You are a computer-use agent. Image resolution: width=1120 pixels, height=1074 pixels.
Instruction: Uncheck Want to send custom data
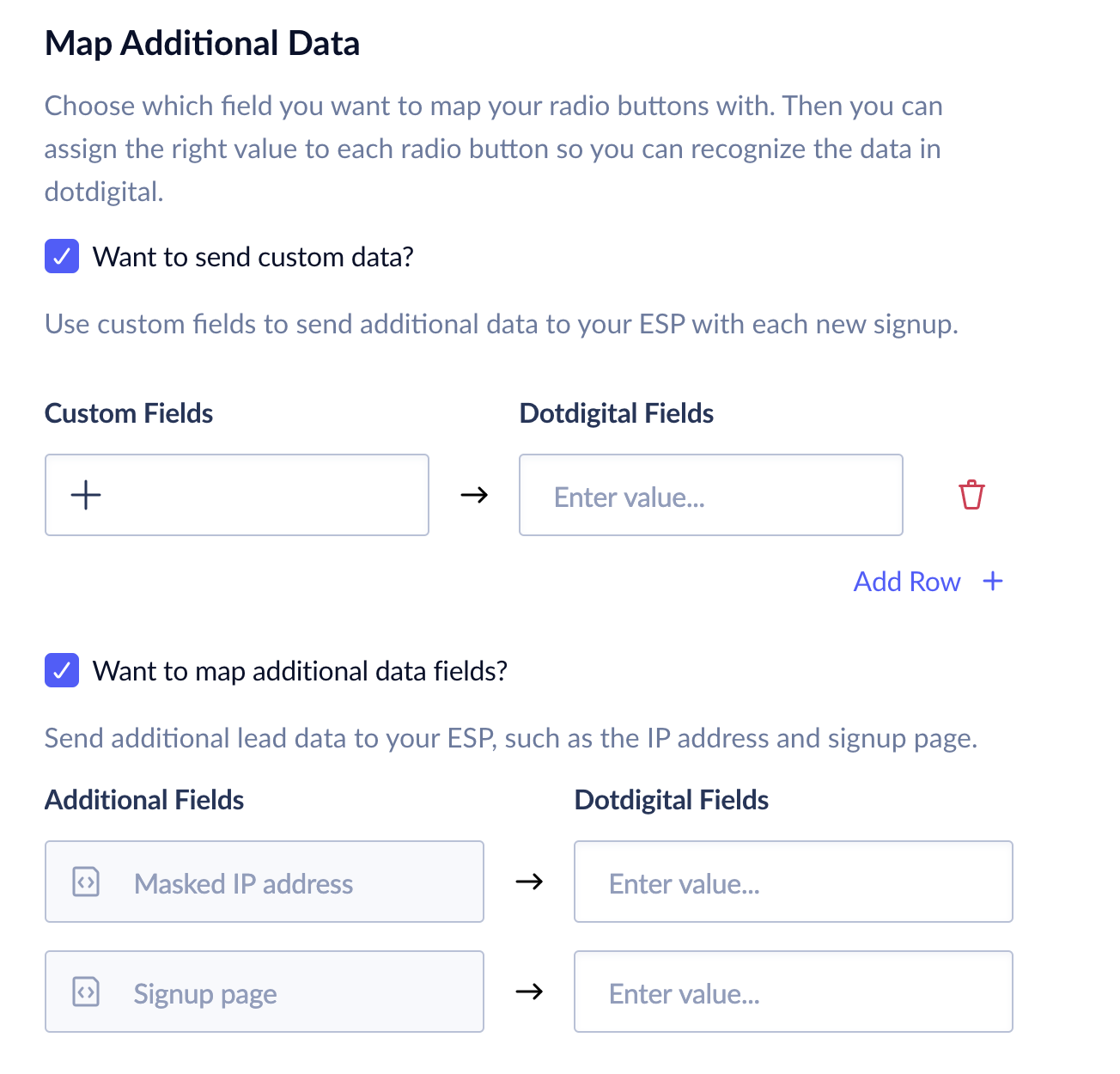(x=62, y=257)
